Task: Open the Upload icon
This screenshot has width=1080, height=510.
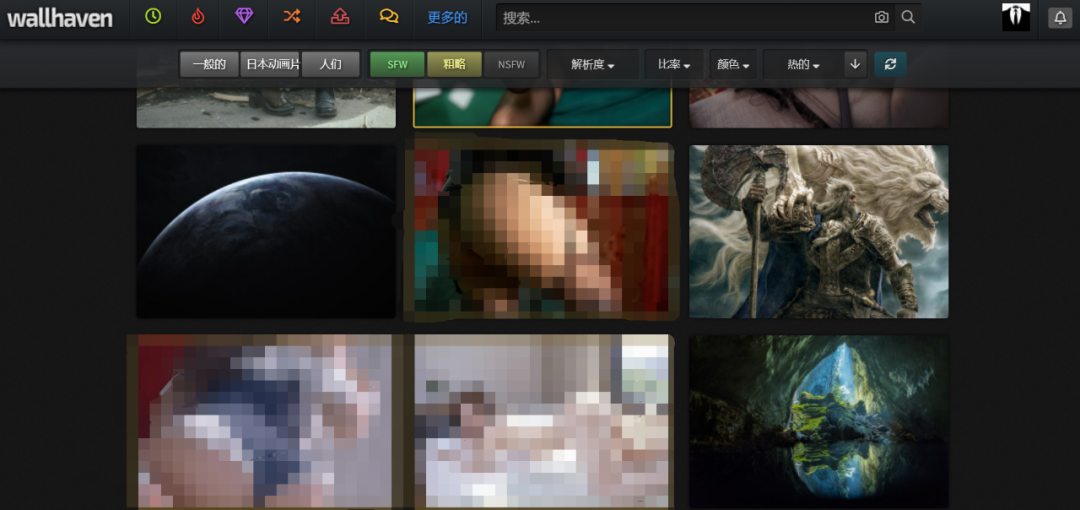Action: [x=340, y=17]
